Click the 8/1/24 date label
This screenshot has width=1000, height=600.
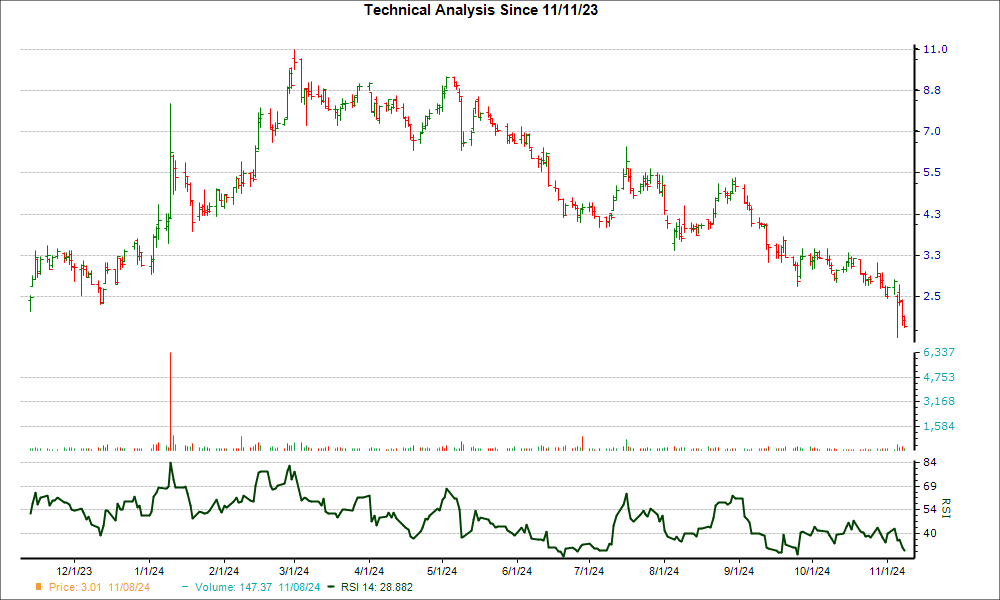[664, 571]
